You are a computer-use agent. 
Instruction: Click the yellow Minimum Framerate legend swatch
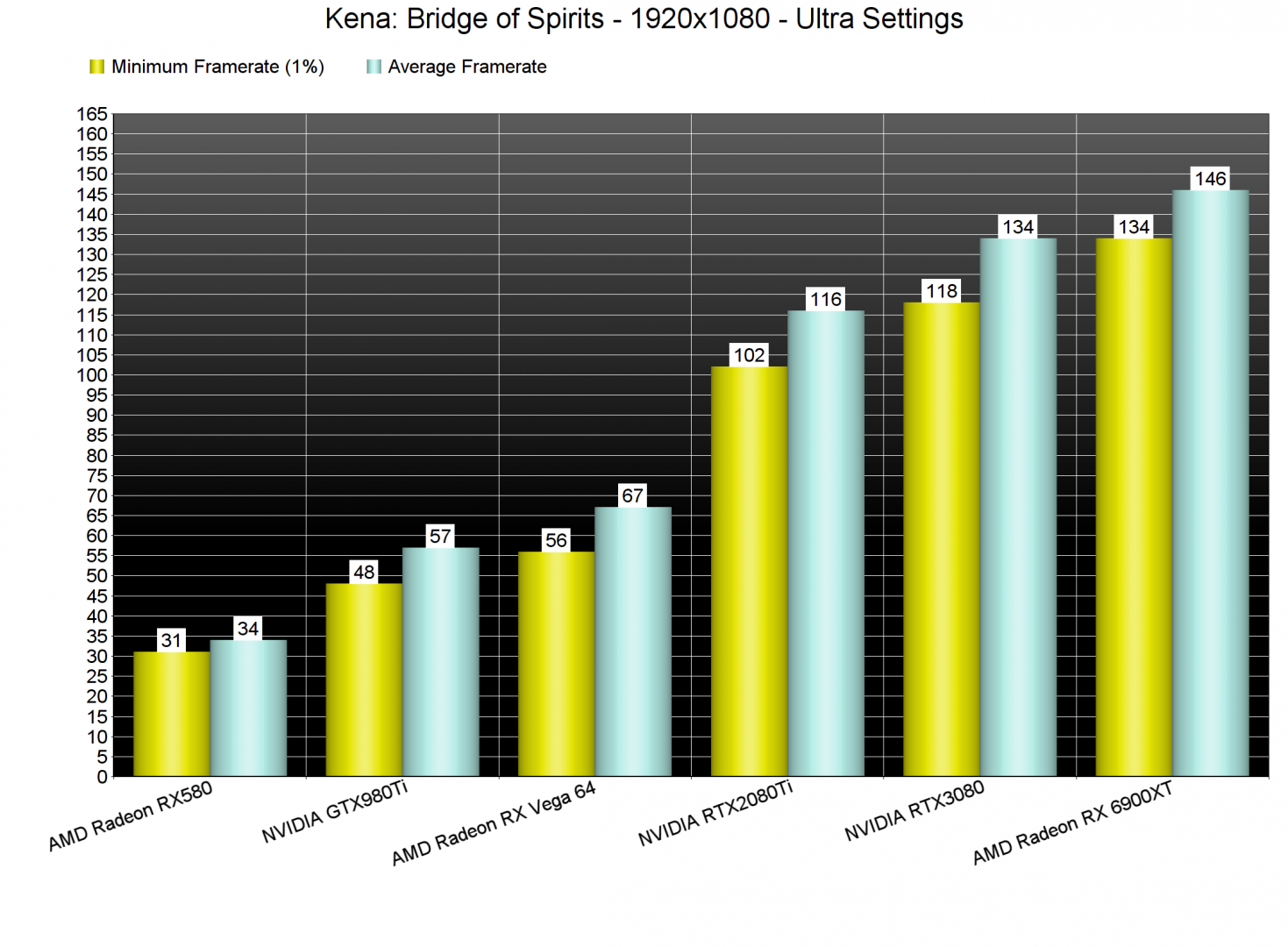(x=97, y=67)
